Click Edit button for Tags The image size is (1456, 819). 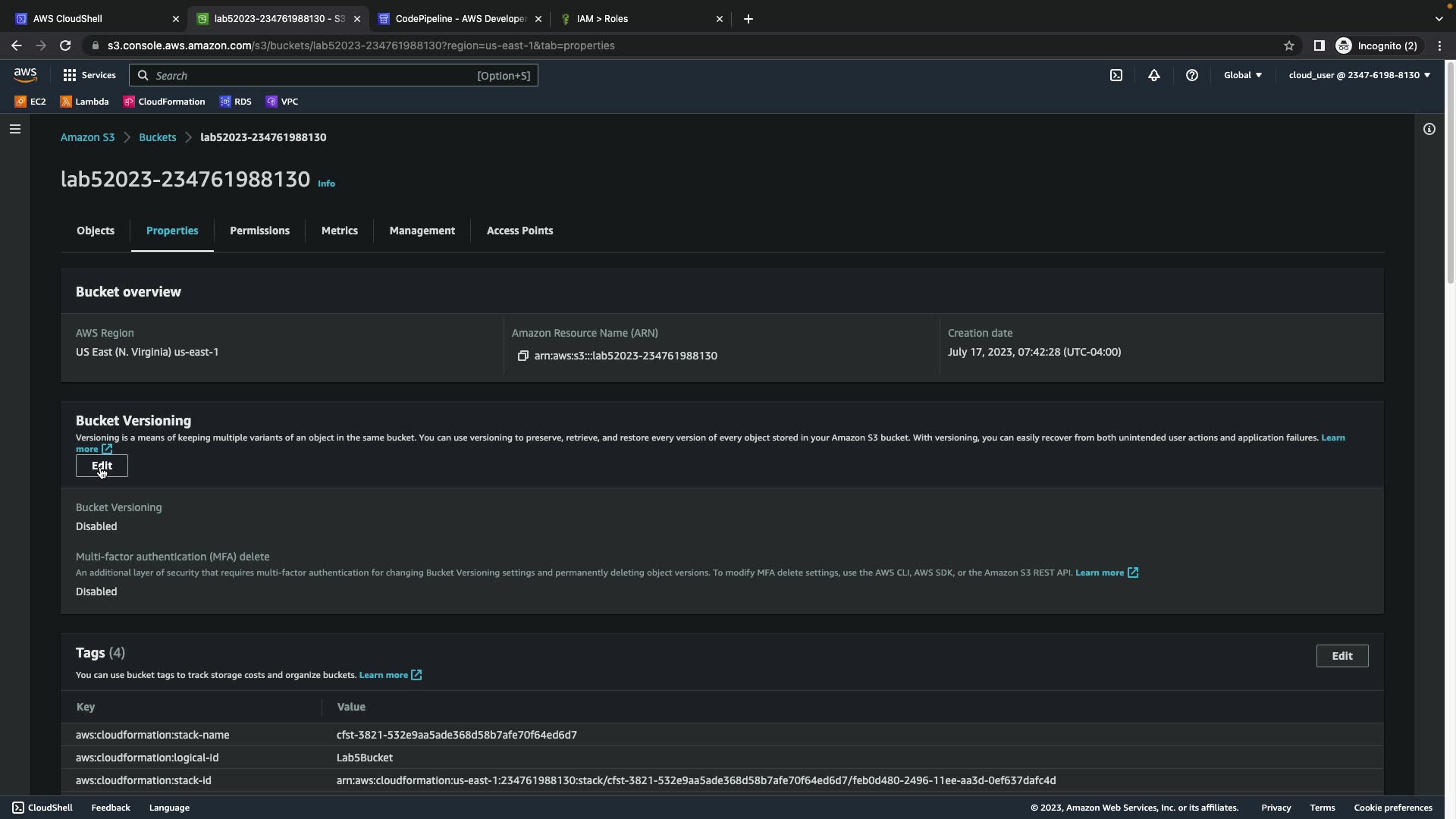click(x=1341, y=656)
